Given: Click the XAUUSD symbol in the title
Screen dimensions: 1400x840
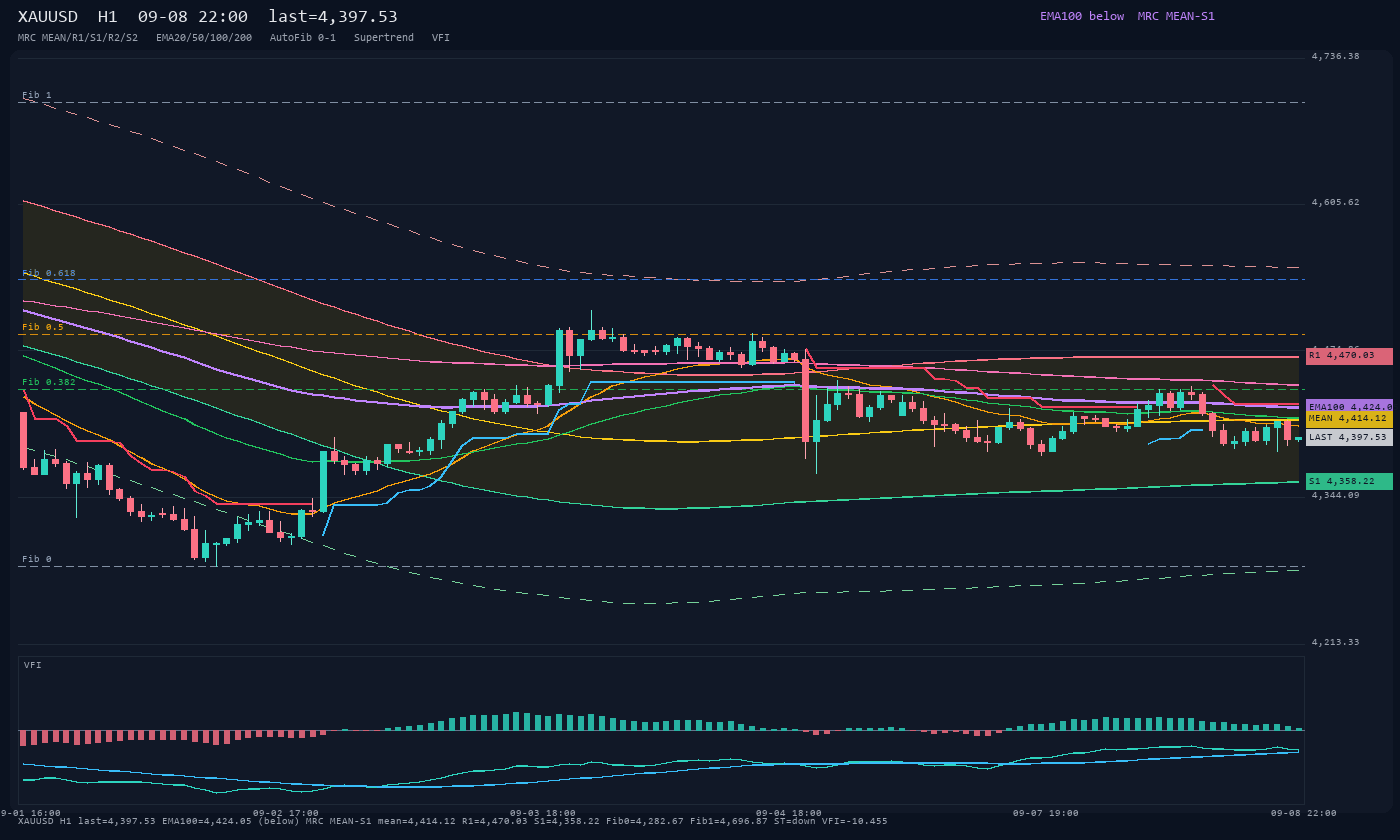Looking at the screenshot, I should coord(49,17).
